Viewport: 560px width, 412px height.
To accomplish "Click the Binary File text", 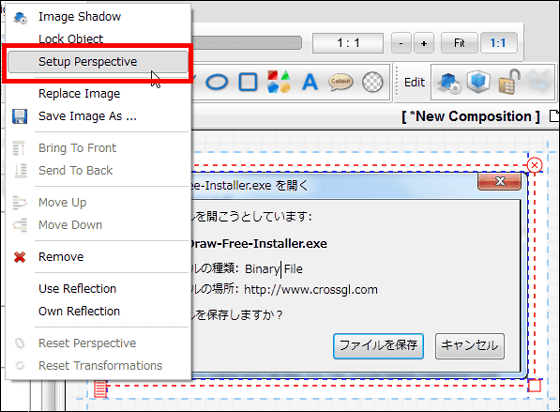I will [x=274, y=269].
